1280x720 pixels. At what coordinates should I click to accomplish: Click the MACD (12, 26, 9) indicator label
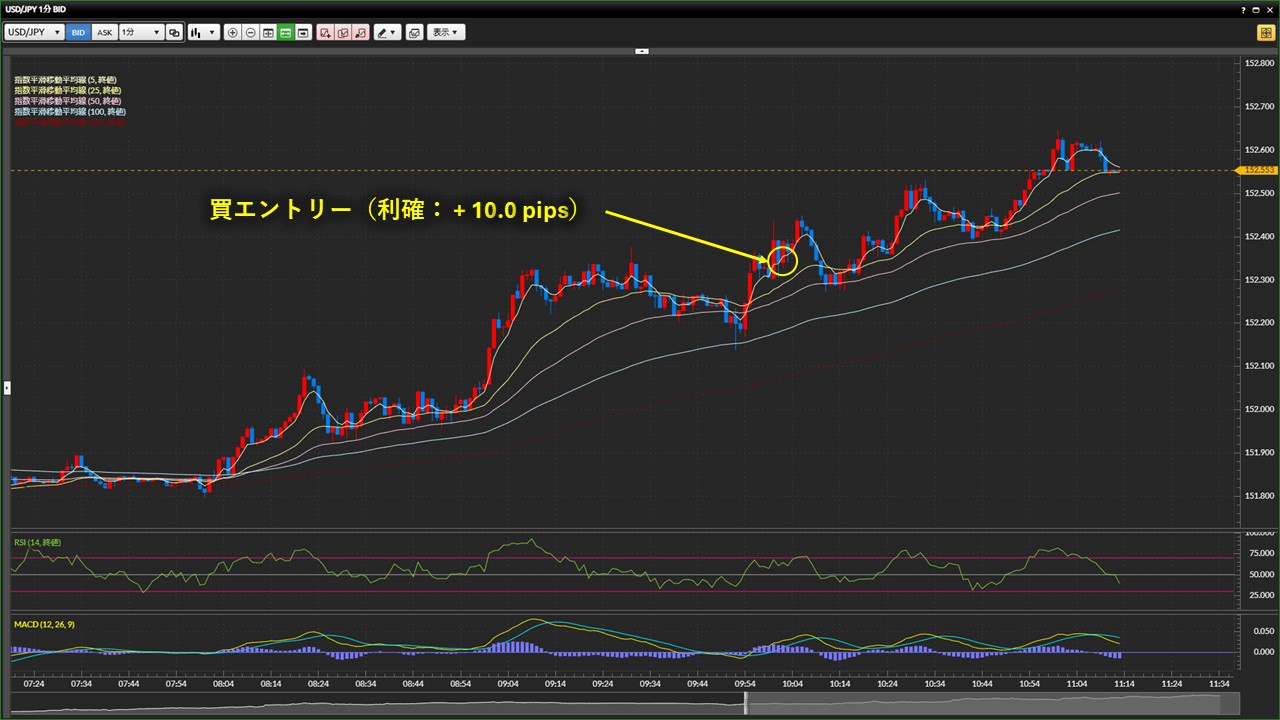pos(44,624)
